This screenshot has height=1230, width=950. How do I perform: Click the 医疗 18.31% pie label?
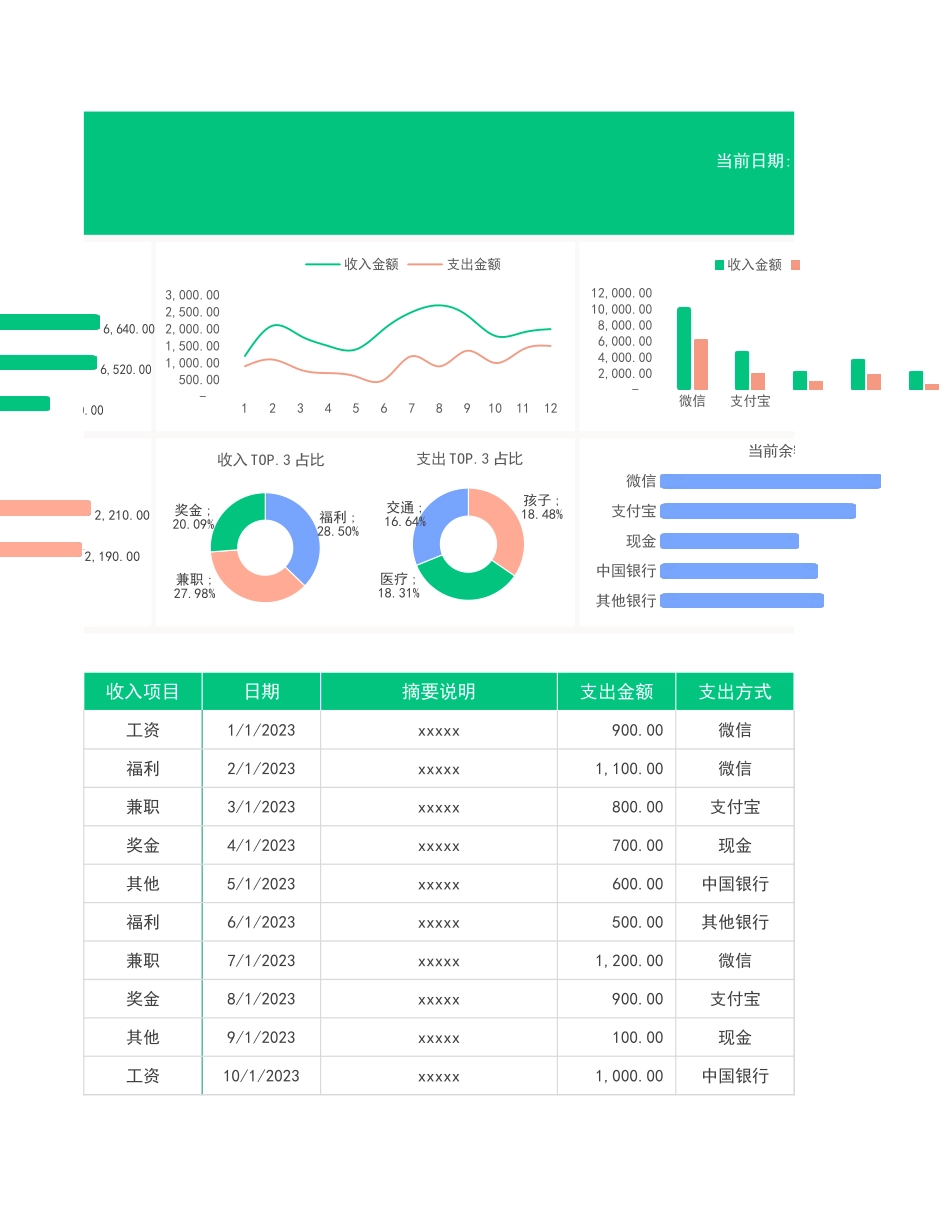(x=398, y=586)
